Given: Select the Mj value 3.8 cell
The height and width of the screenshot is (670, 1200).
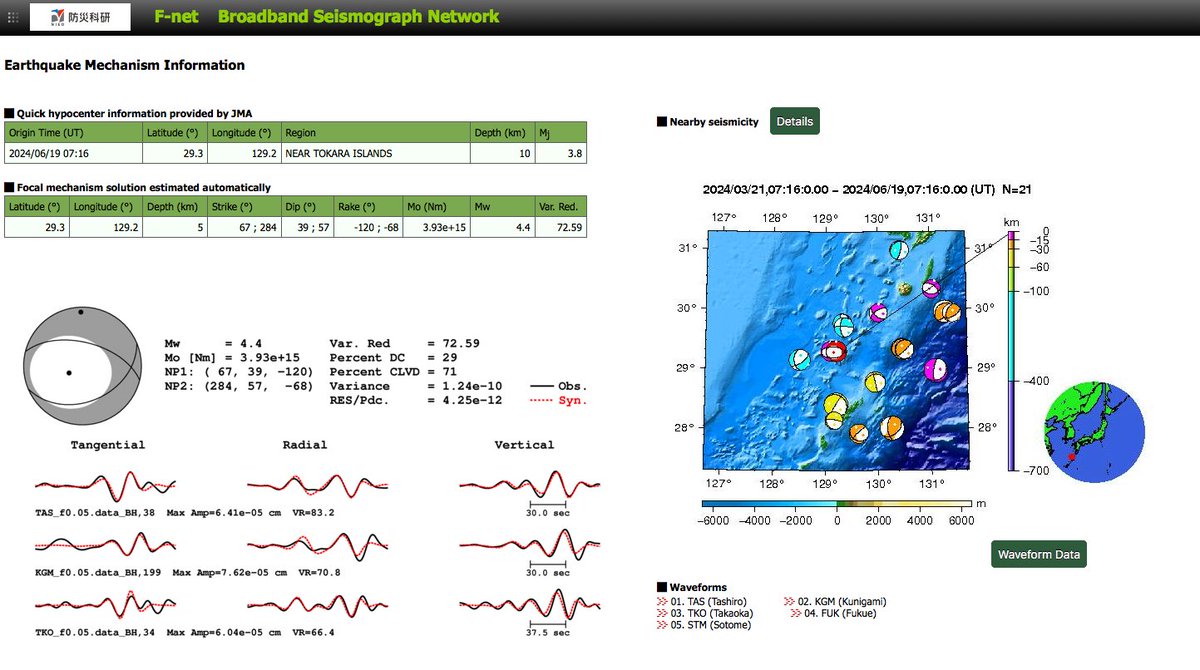Looking at the screenshot, I should [x=561, y=153].
